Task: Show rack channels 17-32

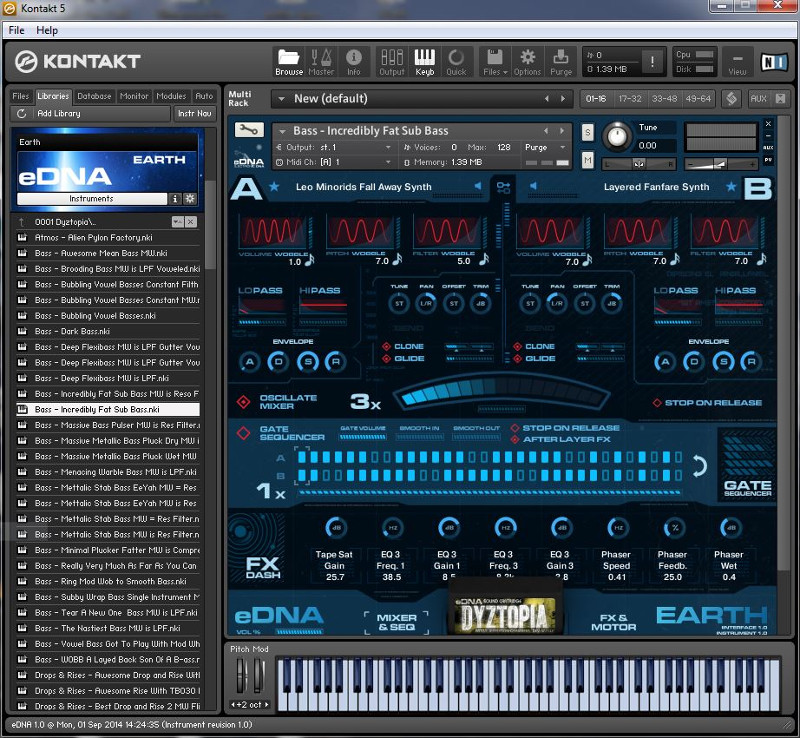Action: click(x=630, y=99)
